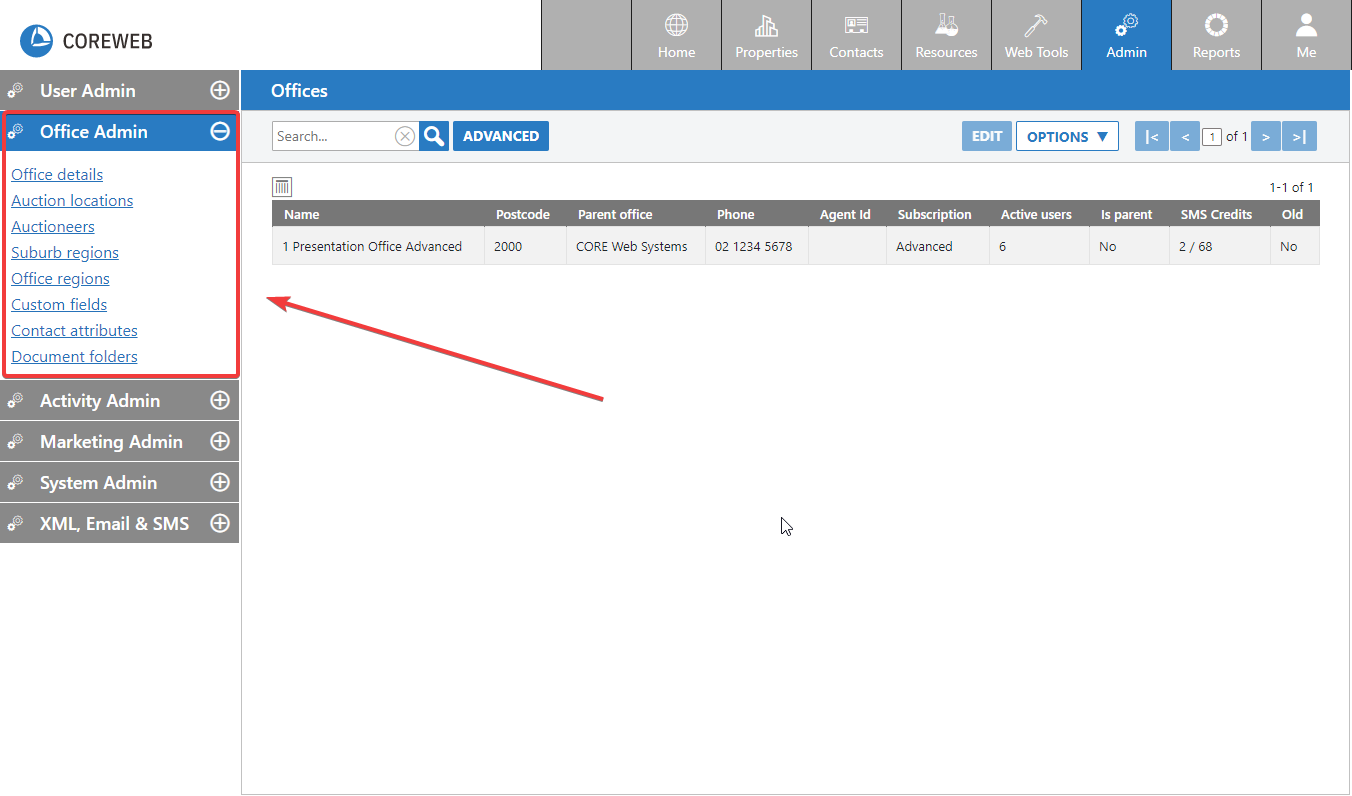1352x796 pixels.
Task: Expand the User Admin section
Action: [x=220, y=90]
